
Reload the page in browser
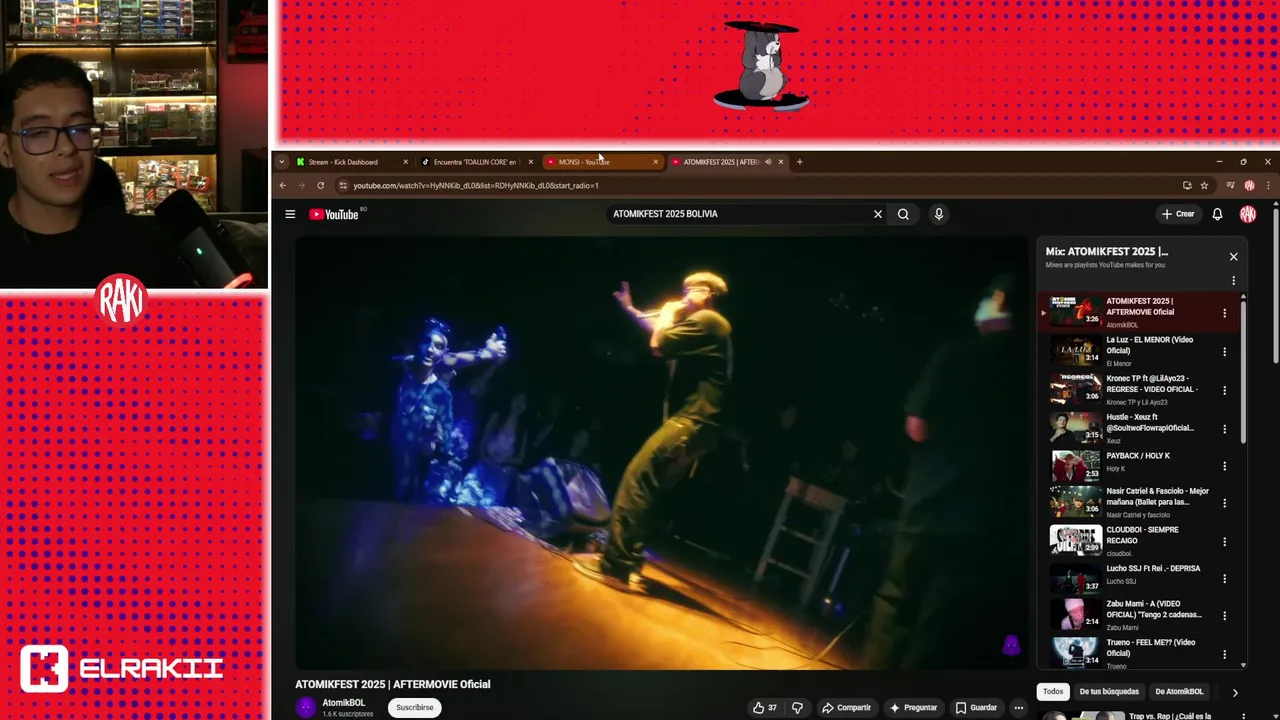(320, 185)
